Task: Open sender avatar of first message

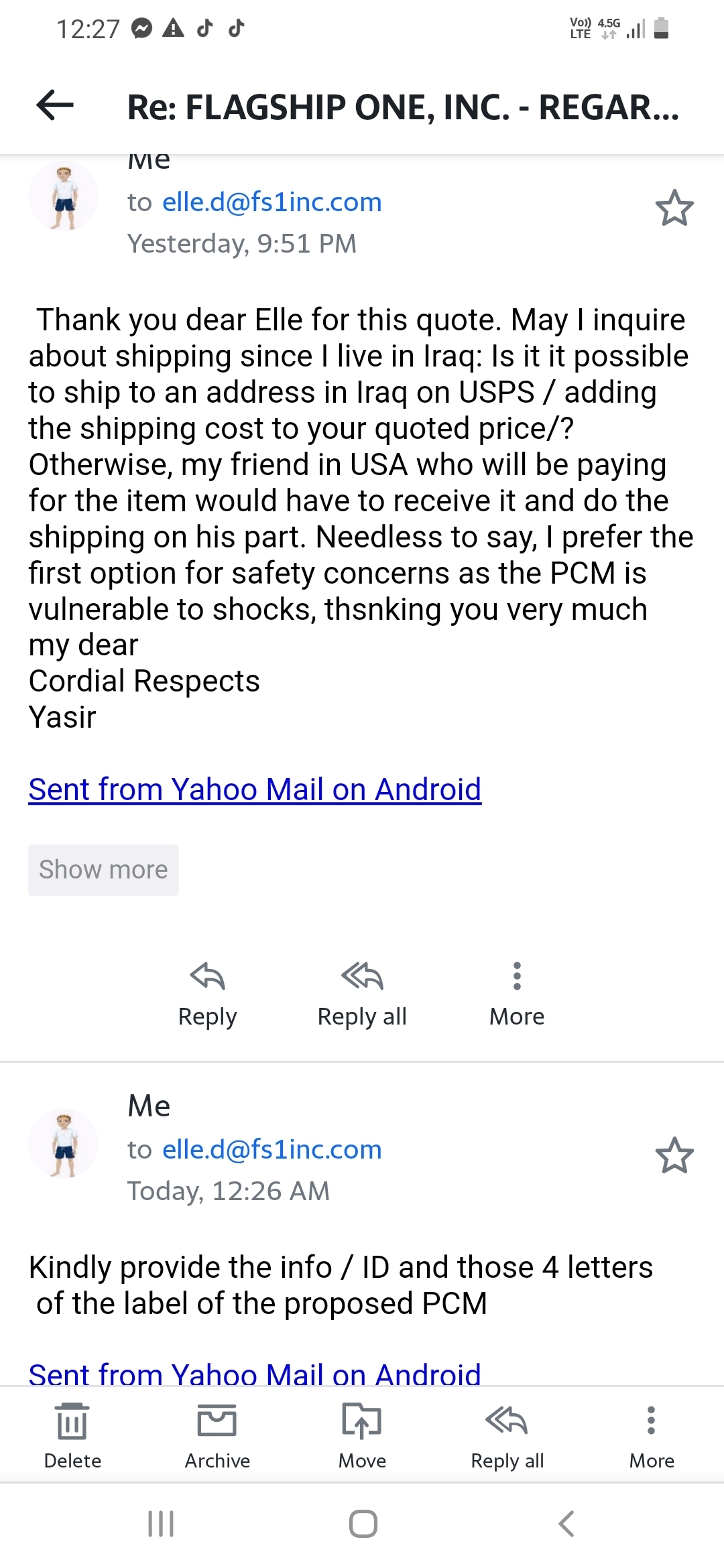Action: click(x=64, y=197)
